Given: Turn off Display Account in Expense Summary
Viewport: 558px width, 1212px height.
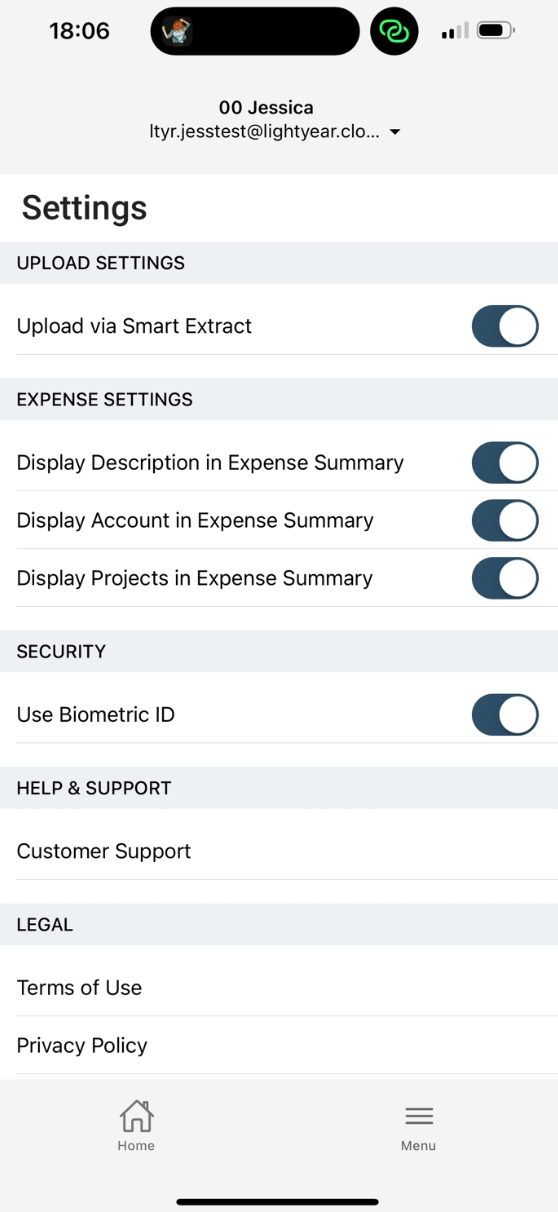Looking at the screenshot, I should pos(505,520).
